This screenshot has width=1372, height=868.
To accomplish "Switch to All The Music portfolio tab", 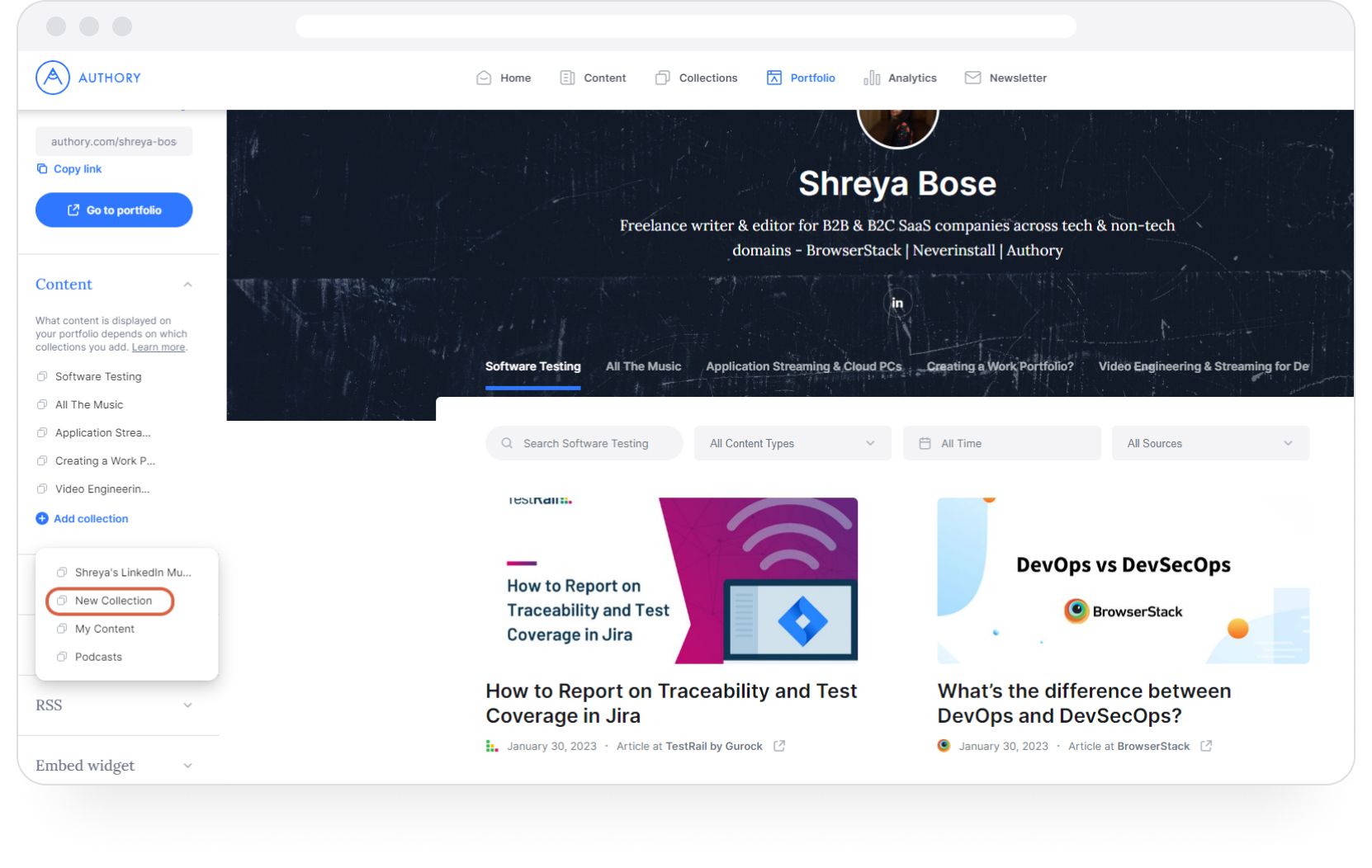I will point(643,366).
